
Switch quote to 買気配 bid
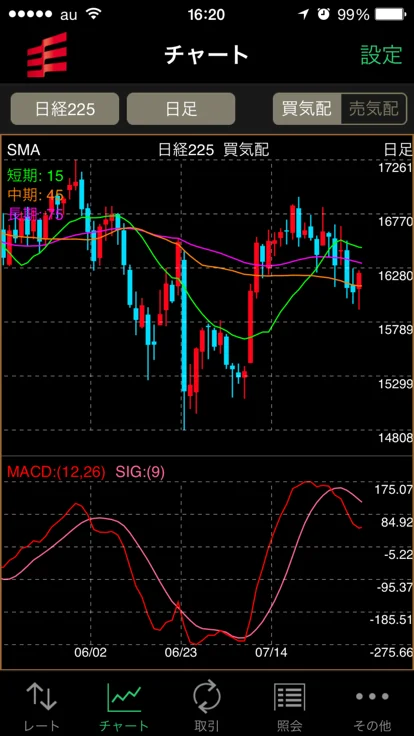307,109
